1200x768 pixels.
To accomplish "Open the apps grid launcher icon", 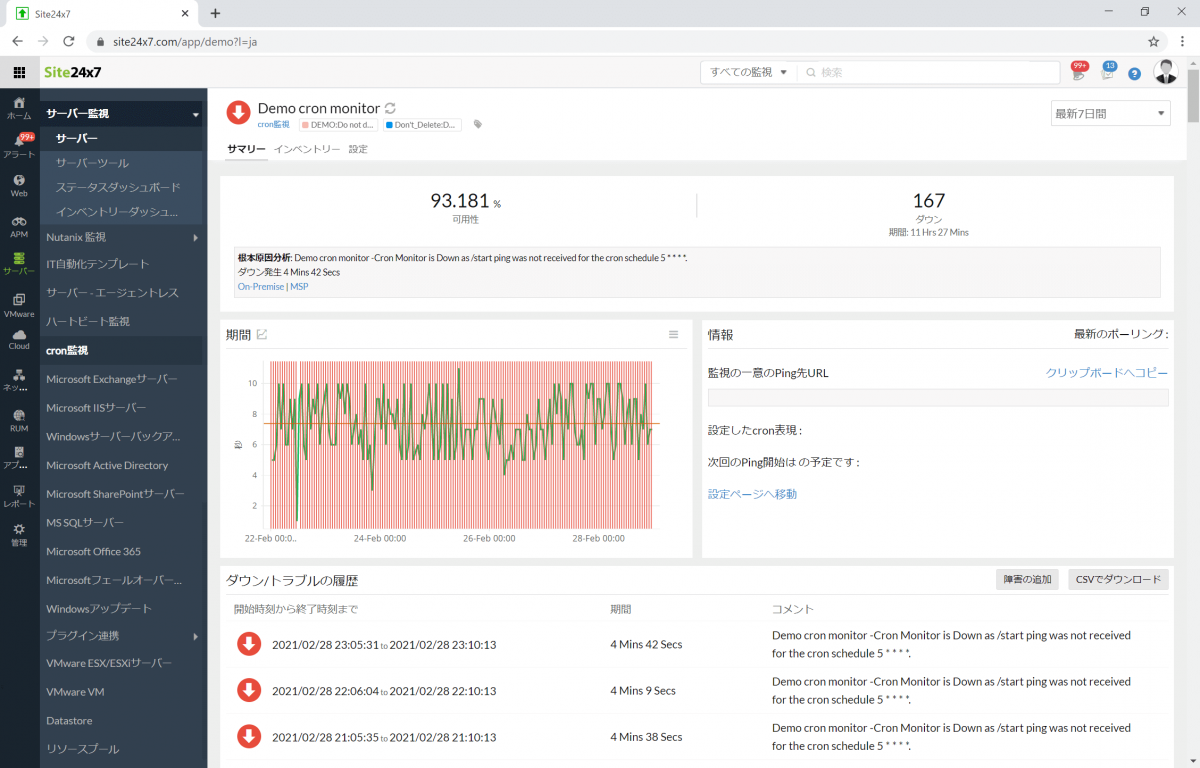I will pyautogui.click(x=19, y=73).
